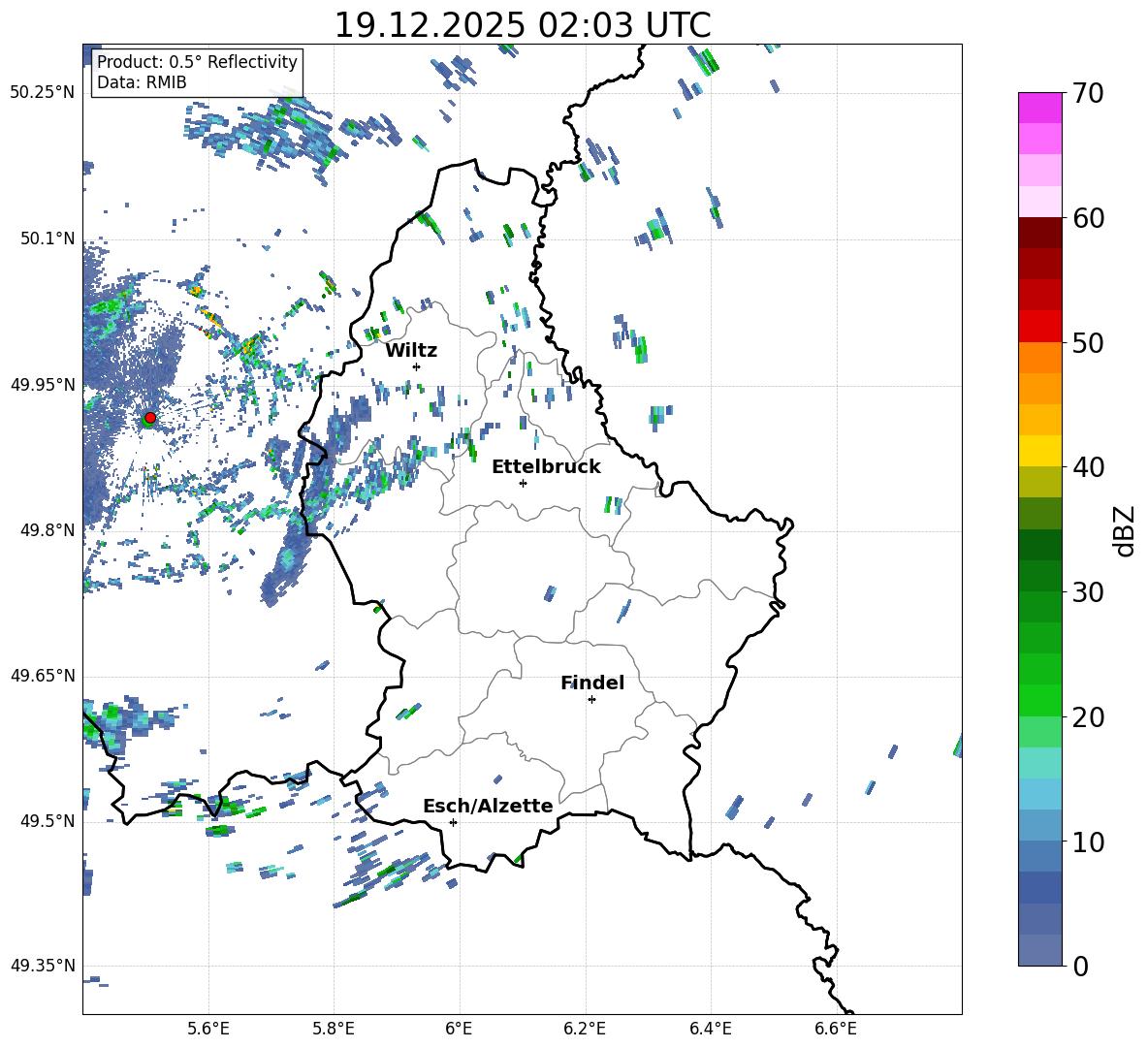Screen dimensions: 1148x1048
Task: Click the 49.35°N latitude label
Action: 43,966
